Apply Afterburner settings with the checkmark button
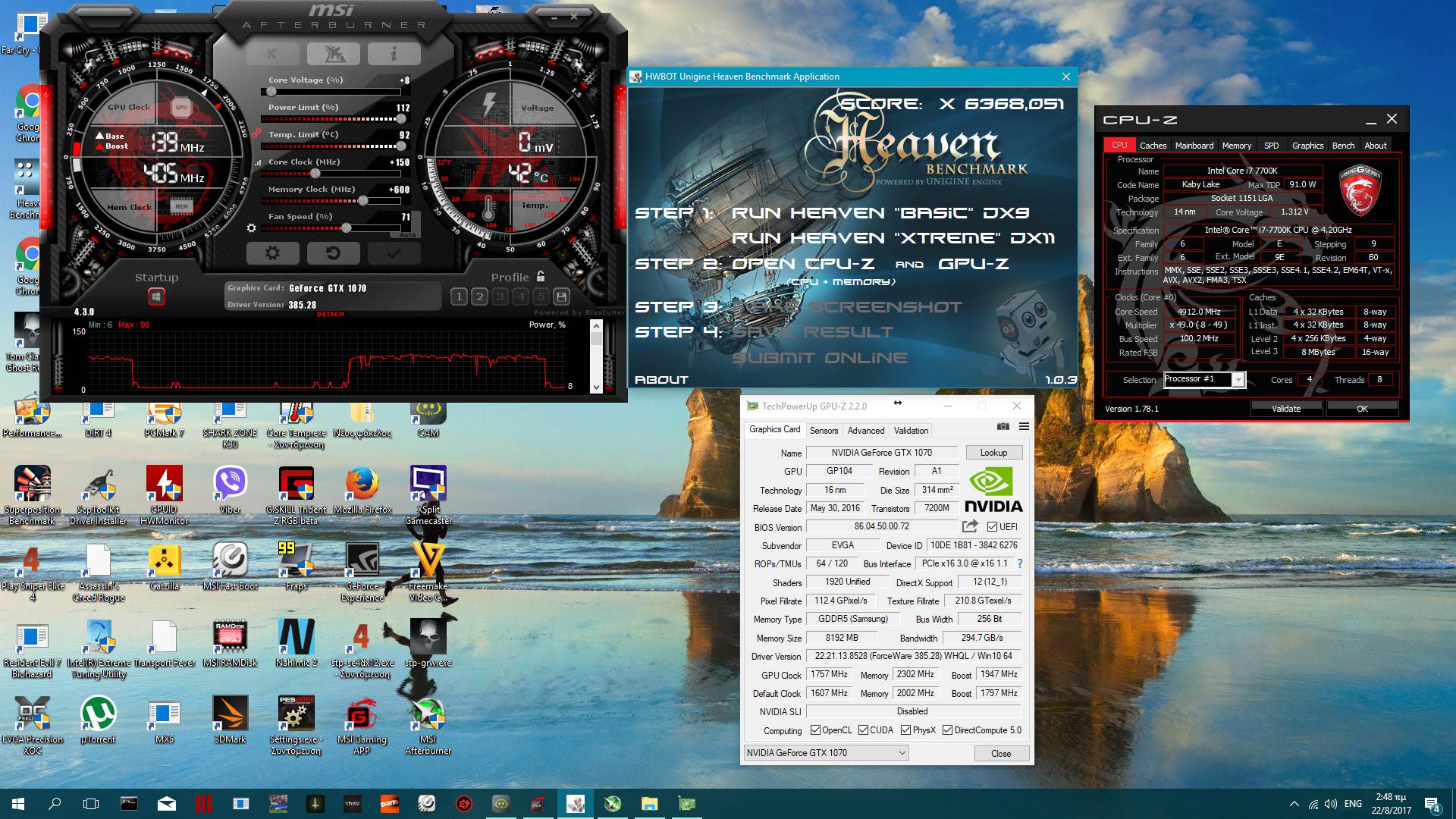 (x=394, y=253)
